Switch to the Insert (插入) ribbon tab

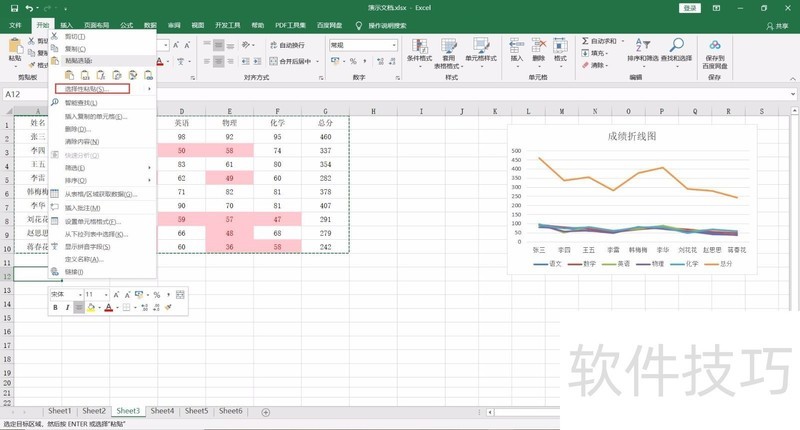pyautogui.click(x=66, y=25)
